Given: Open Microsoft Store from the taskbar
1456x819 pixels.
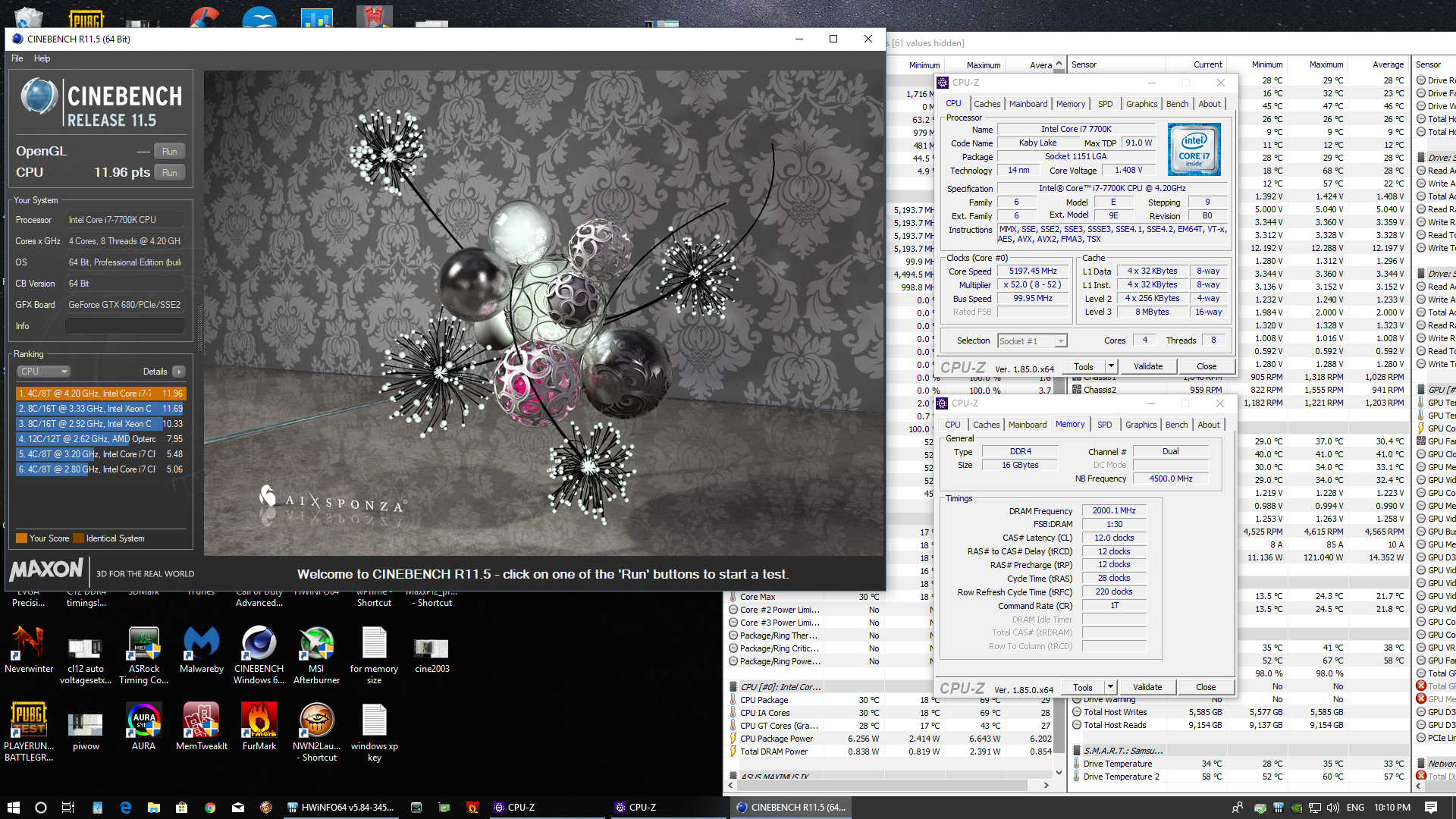Looking at the screenshot, I should pyautogui.click(x=181, y=808).
